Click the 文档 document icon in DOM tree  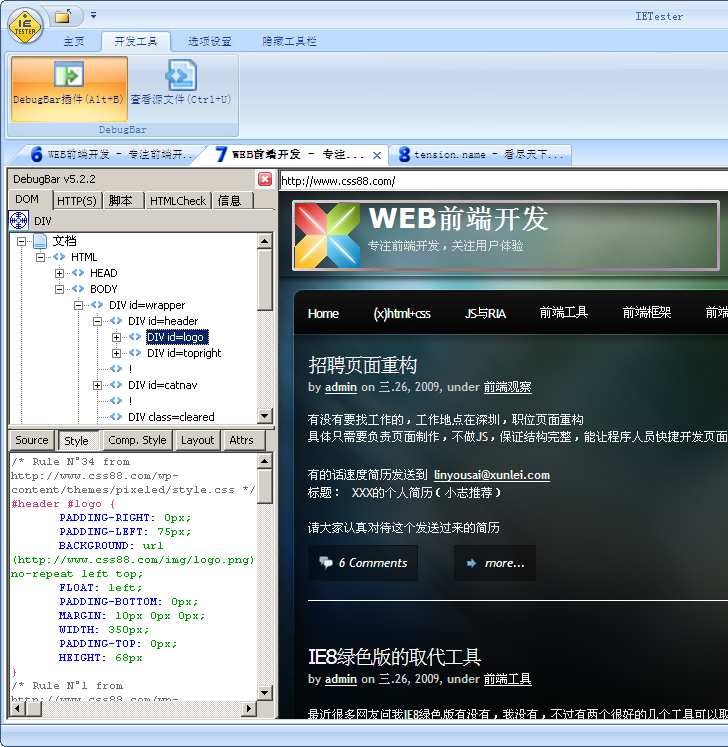40,241
